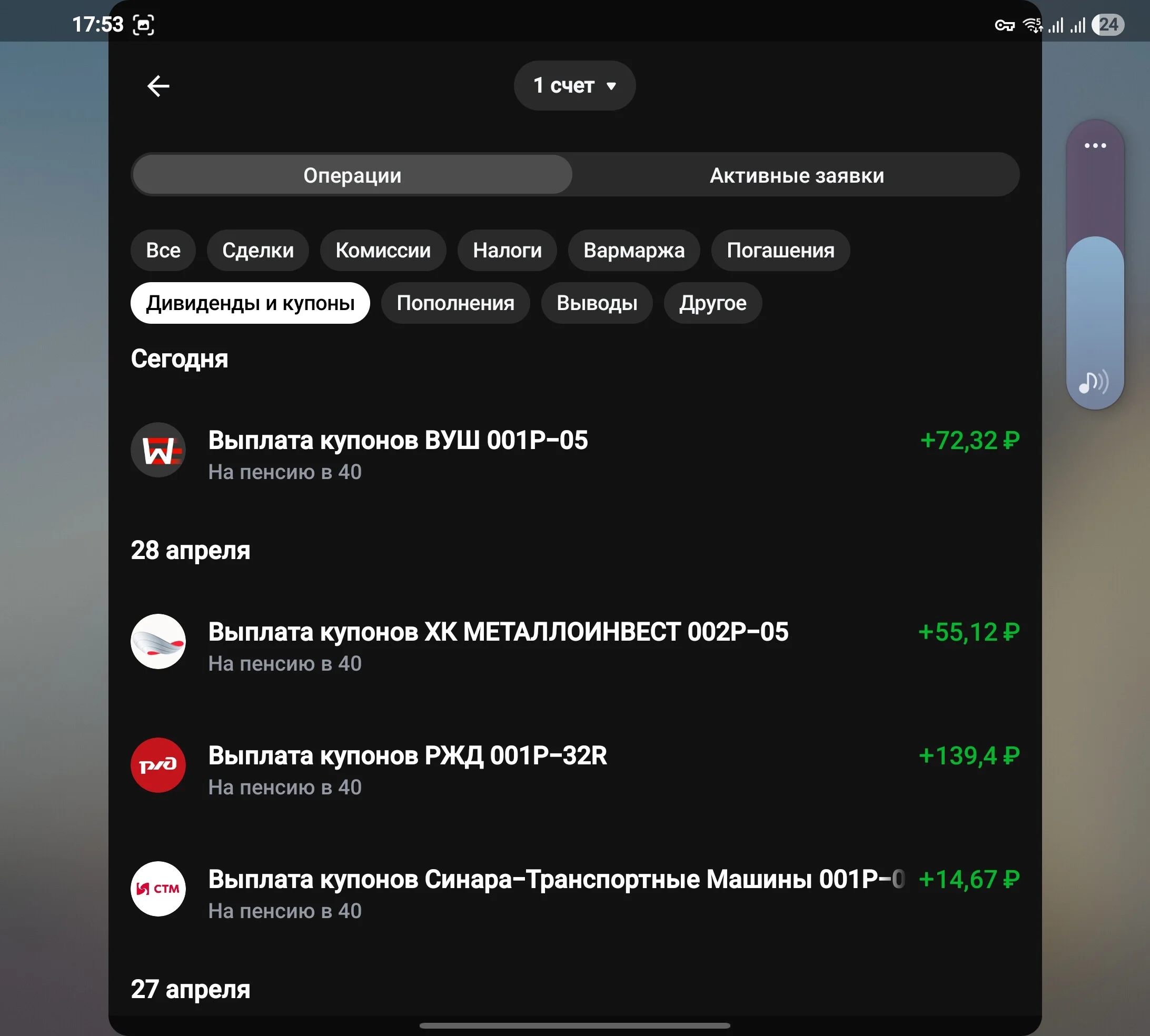The height and width of the screenshot is (1036, 1150).
Task: Switch to the Активные заявки tab
Action: [x=797, y=175]
